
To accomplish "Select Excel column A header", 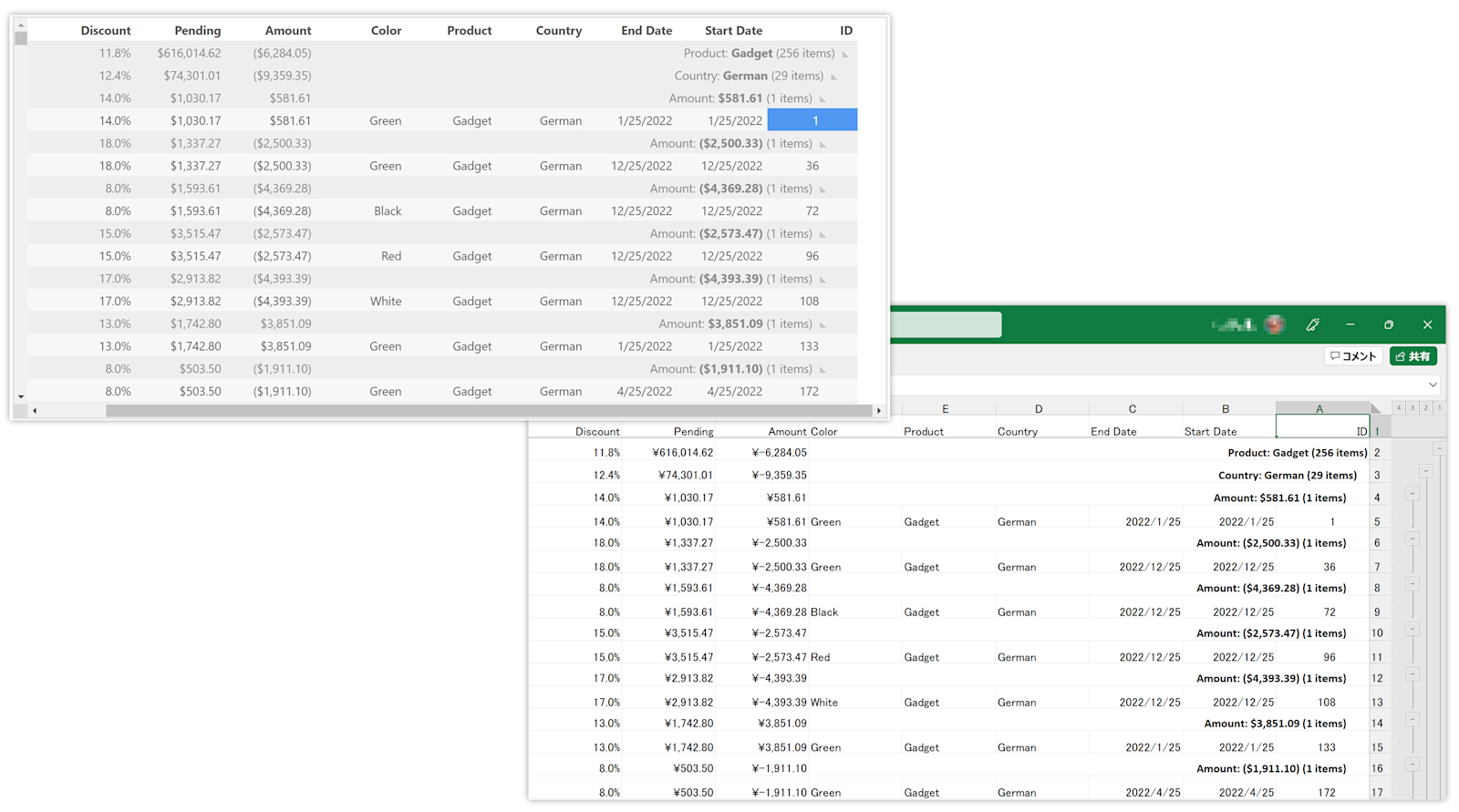I will point(1322,408).
